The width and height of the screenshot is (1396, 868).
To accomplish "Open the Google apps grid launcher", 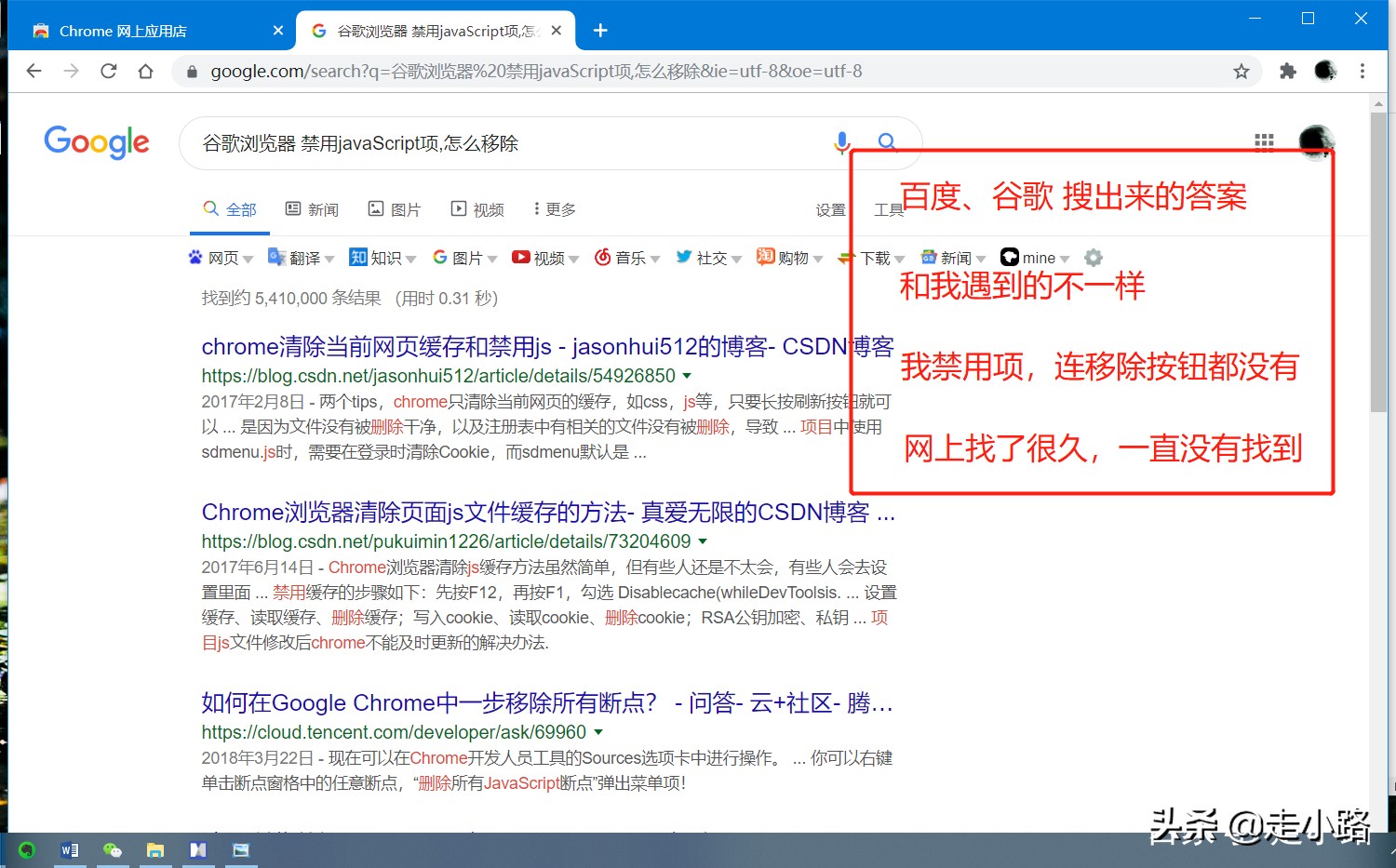I will [x=1264, y=141].
